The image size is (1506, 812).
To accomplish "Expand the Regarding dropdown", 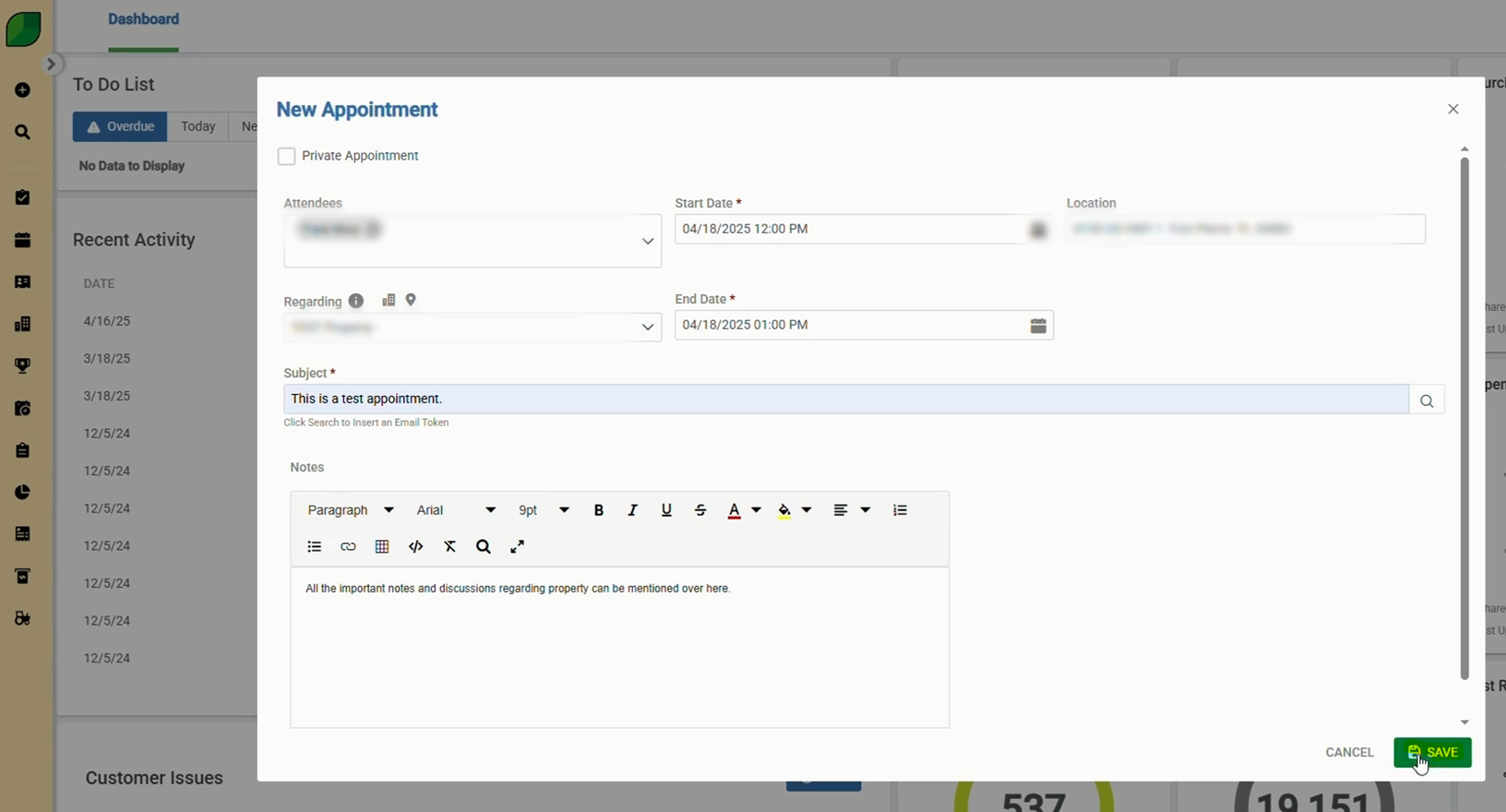I will point(648,328).
